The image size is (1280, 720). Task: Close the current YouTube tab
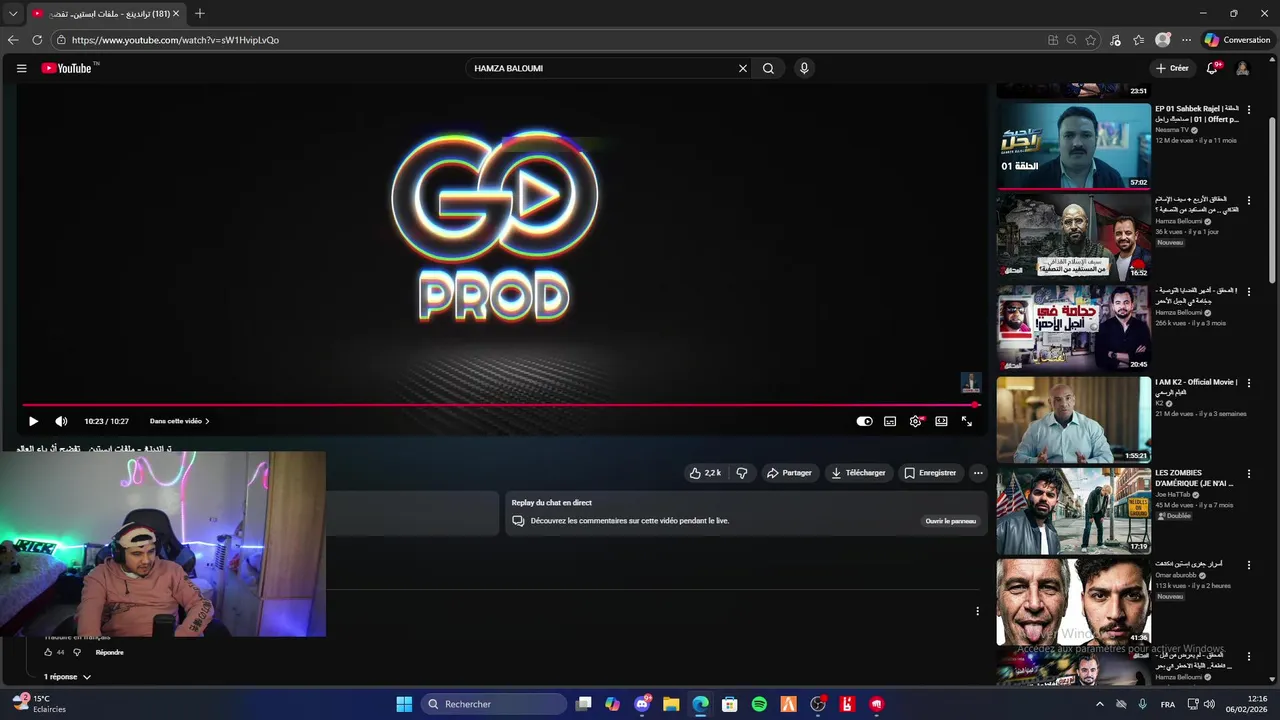tap(176, 13)
